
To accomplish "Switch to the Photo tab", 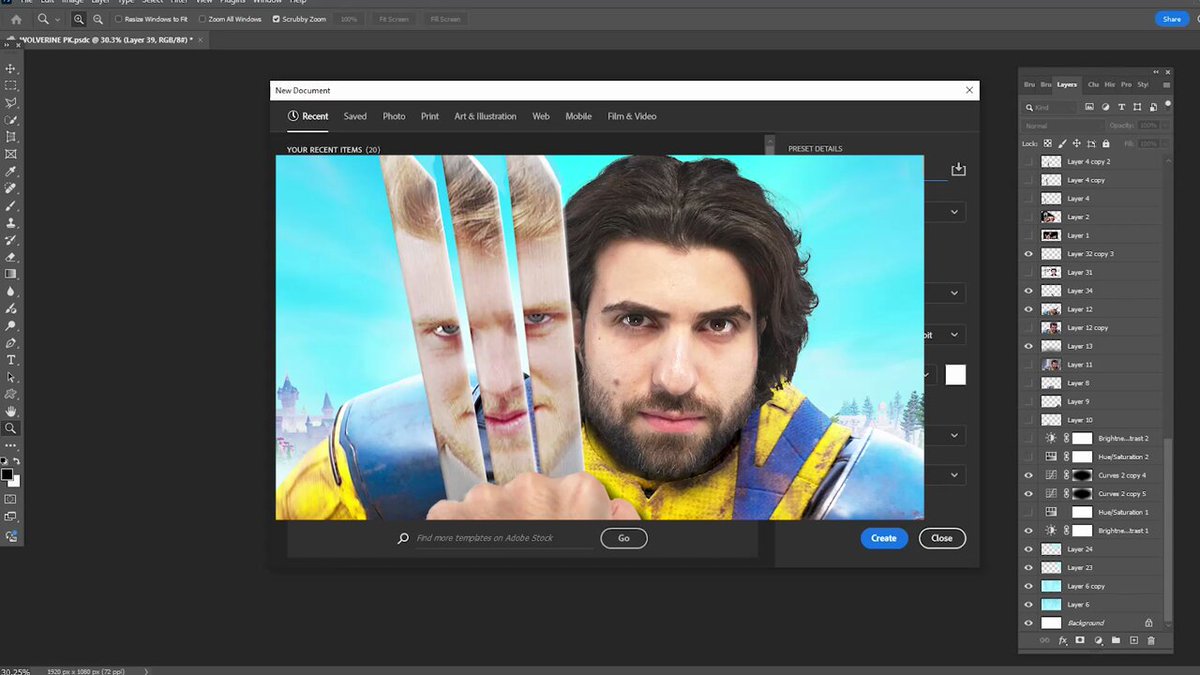I will click(394, 116).
